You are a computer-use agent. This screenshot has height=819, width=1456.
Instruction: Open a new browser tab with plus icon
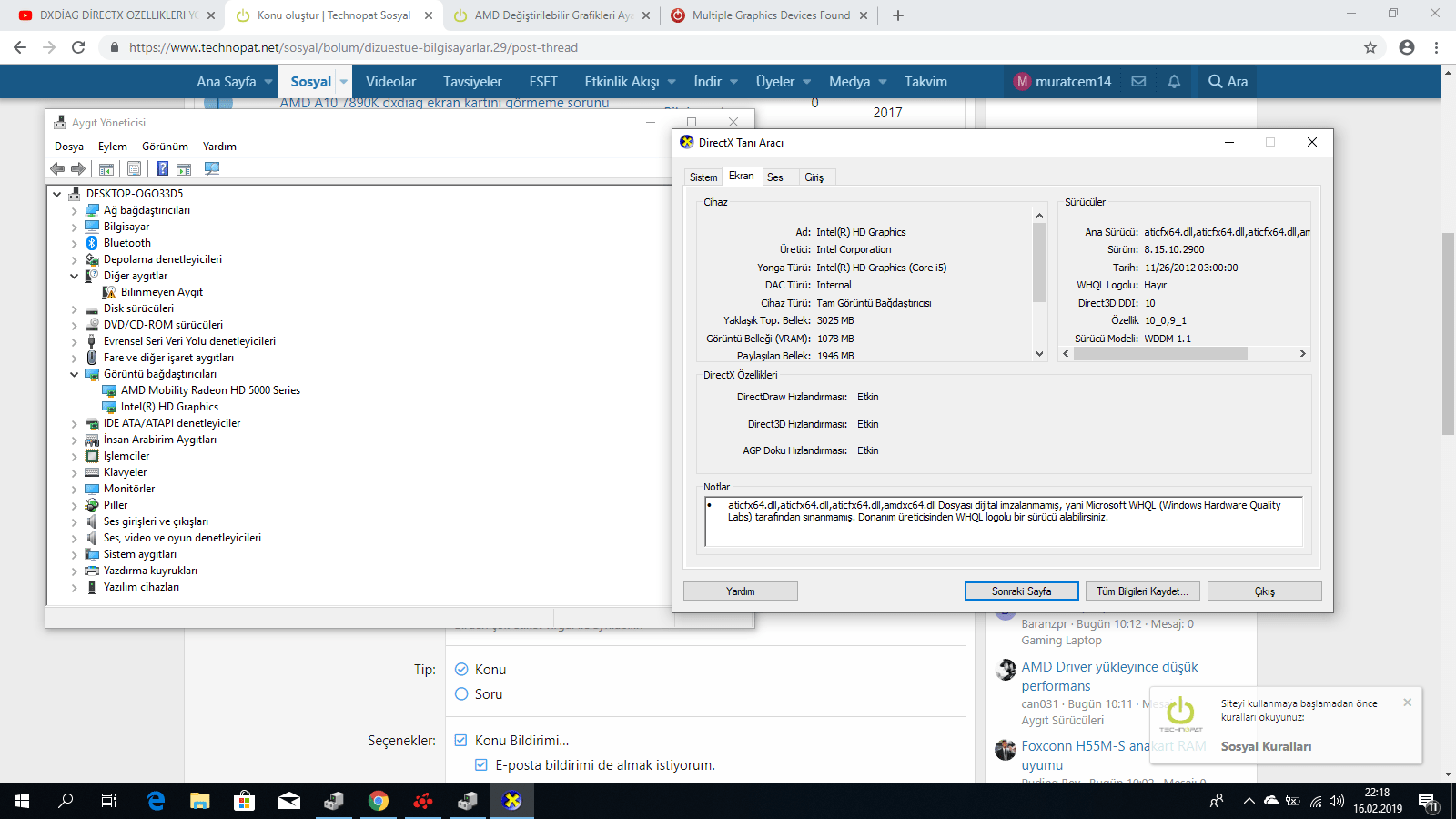[898, 15]
